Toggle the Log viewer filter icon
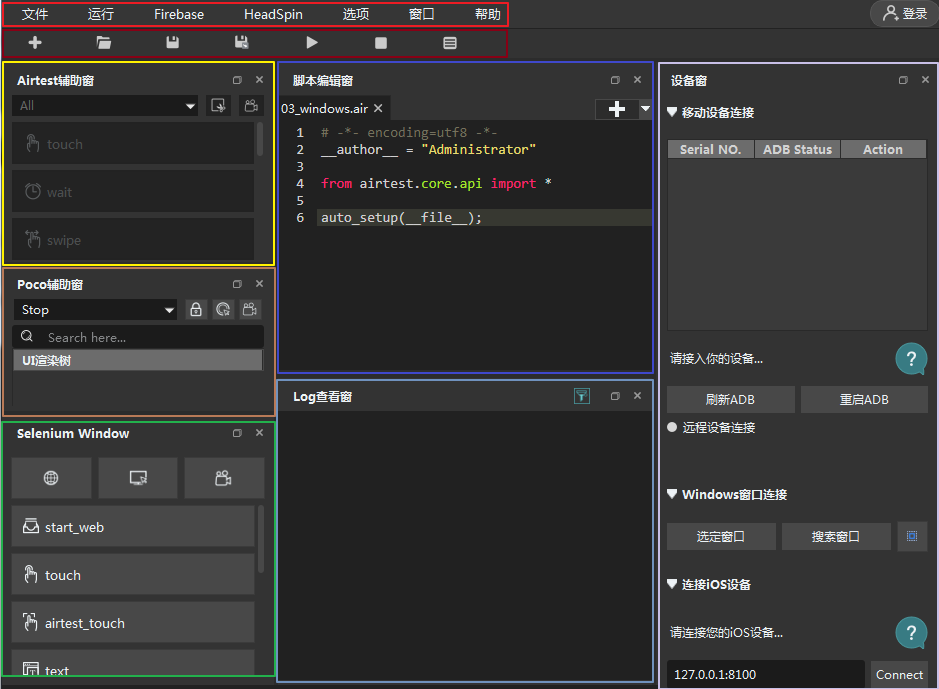This screenshot has height=689, width=939. [x=581, y=396]
